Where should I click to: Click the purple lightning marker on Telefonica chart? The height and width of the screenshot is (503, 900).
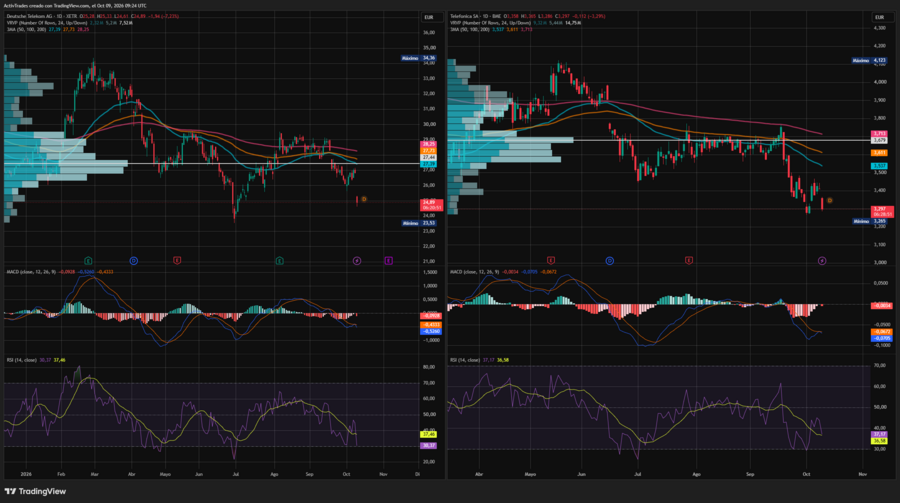pyautogui.click(x=822, y=261)
